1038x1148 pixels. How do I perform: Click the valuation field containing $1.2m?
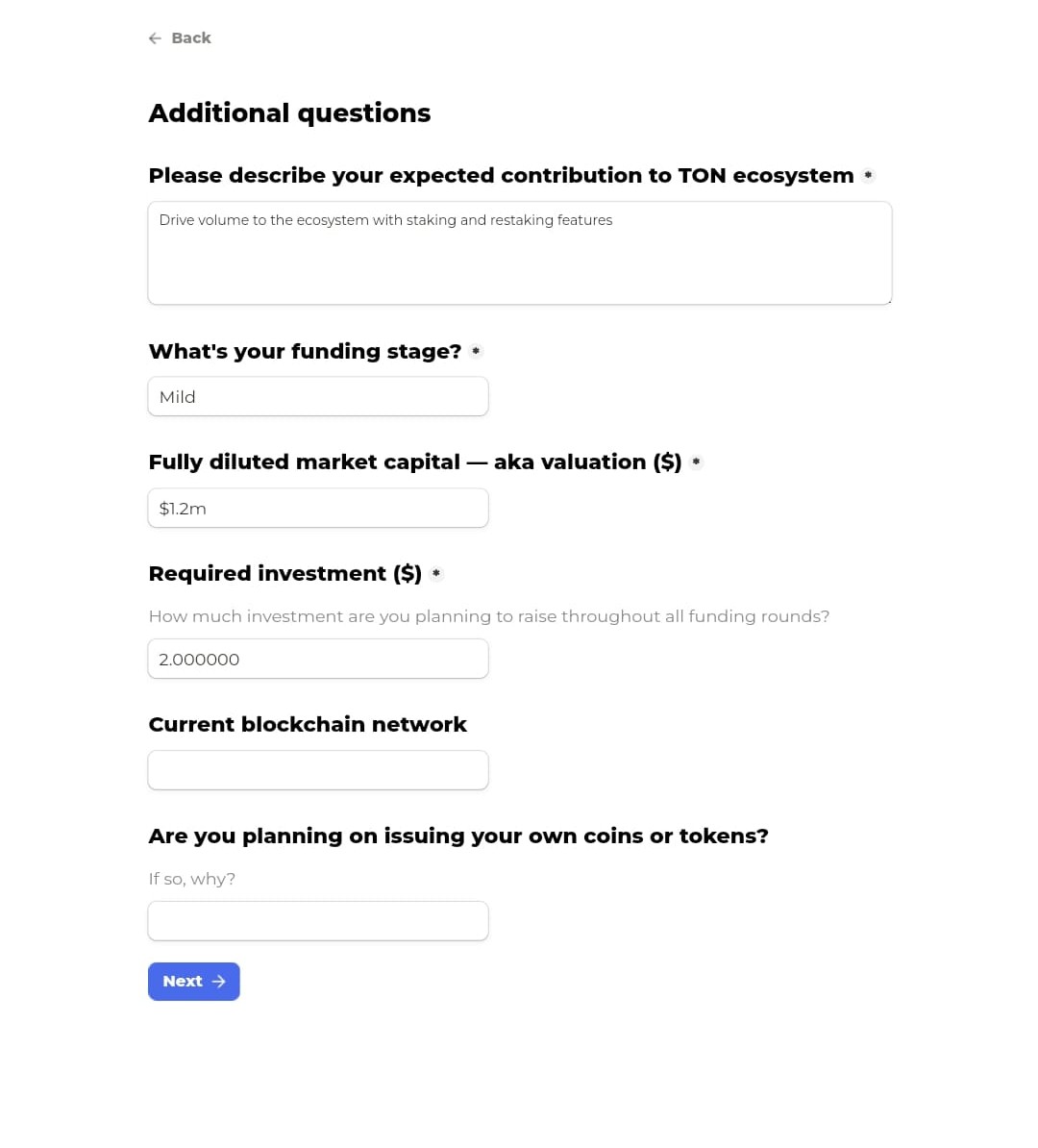tap(318, 508)
